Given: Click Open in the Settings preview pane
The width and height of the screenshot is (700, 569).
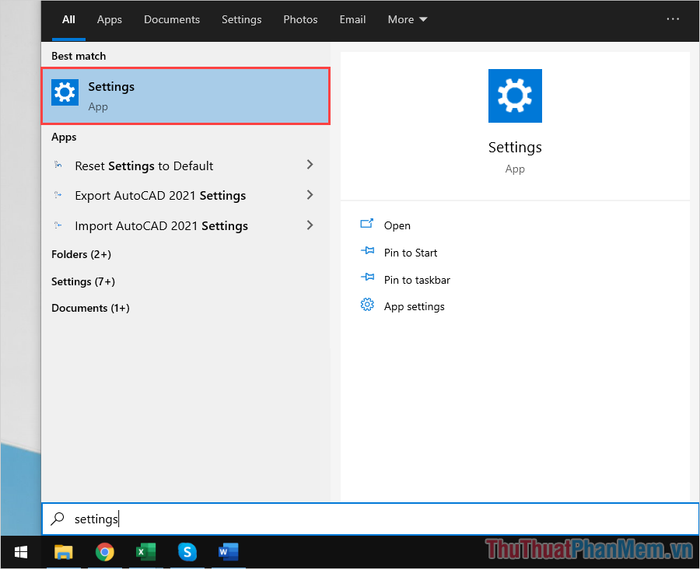Looking at the screenshot, I should coord(397,226).
